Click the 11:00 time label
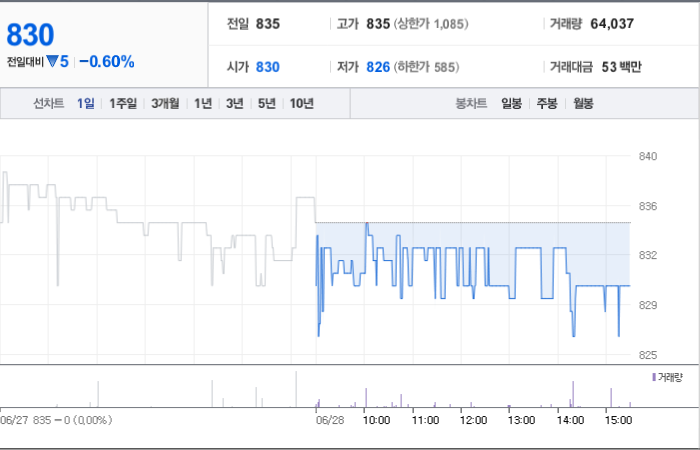 (x=425, y=420)
